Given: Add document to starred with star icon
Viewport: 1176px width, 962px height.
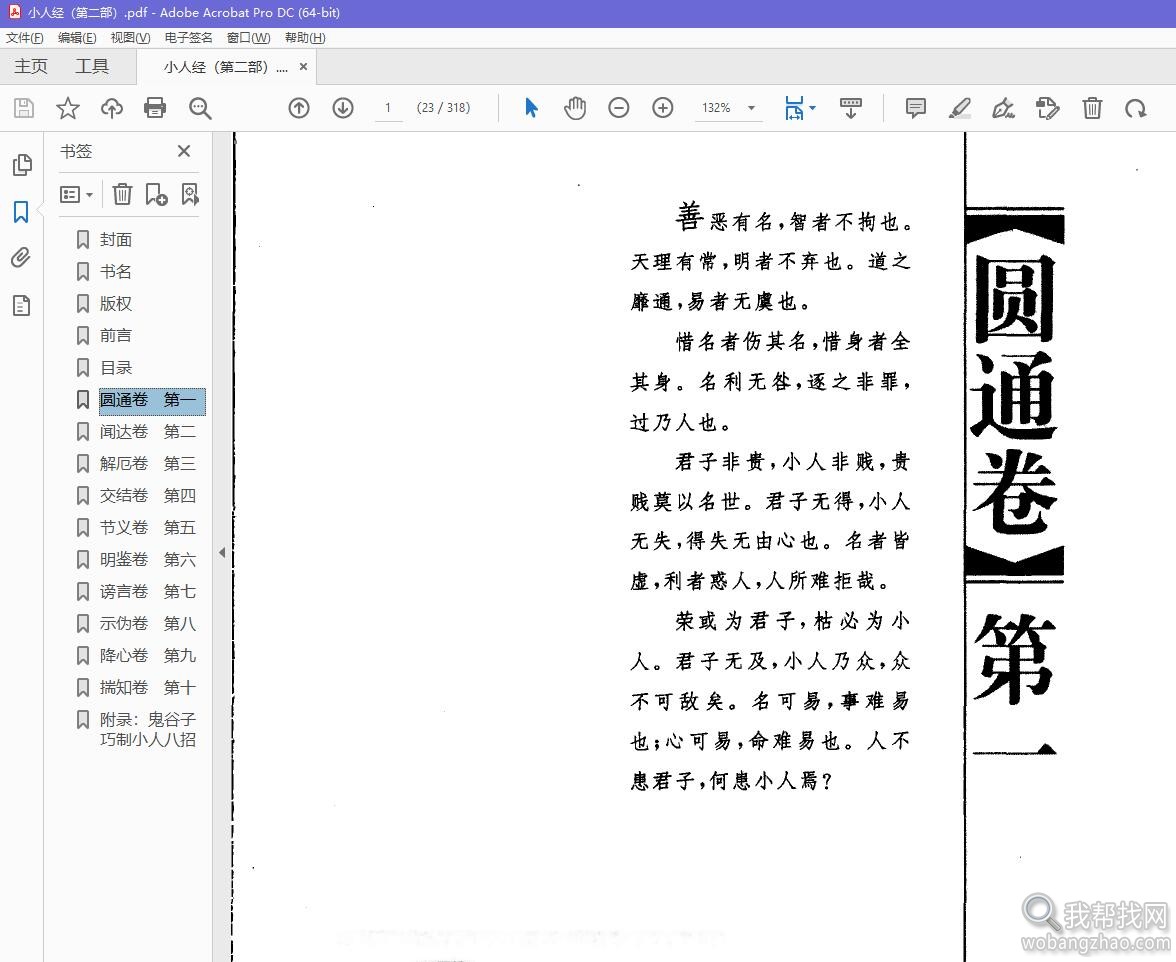Looking at the screenshot, I should click(x=68, y=108).
